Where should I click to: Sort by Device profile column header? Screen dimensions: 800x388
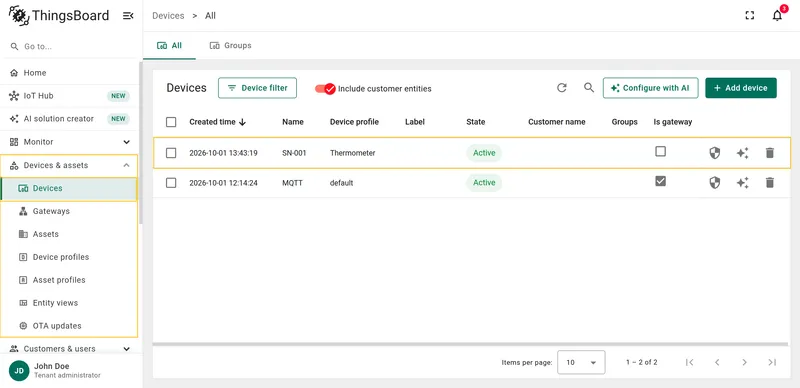coord(354,122)
